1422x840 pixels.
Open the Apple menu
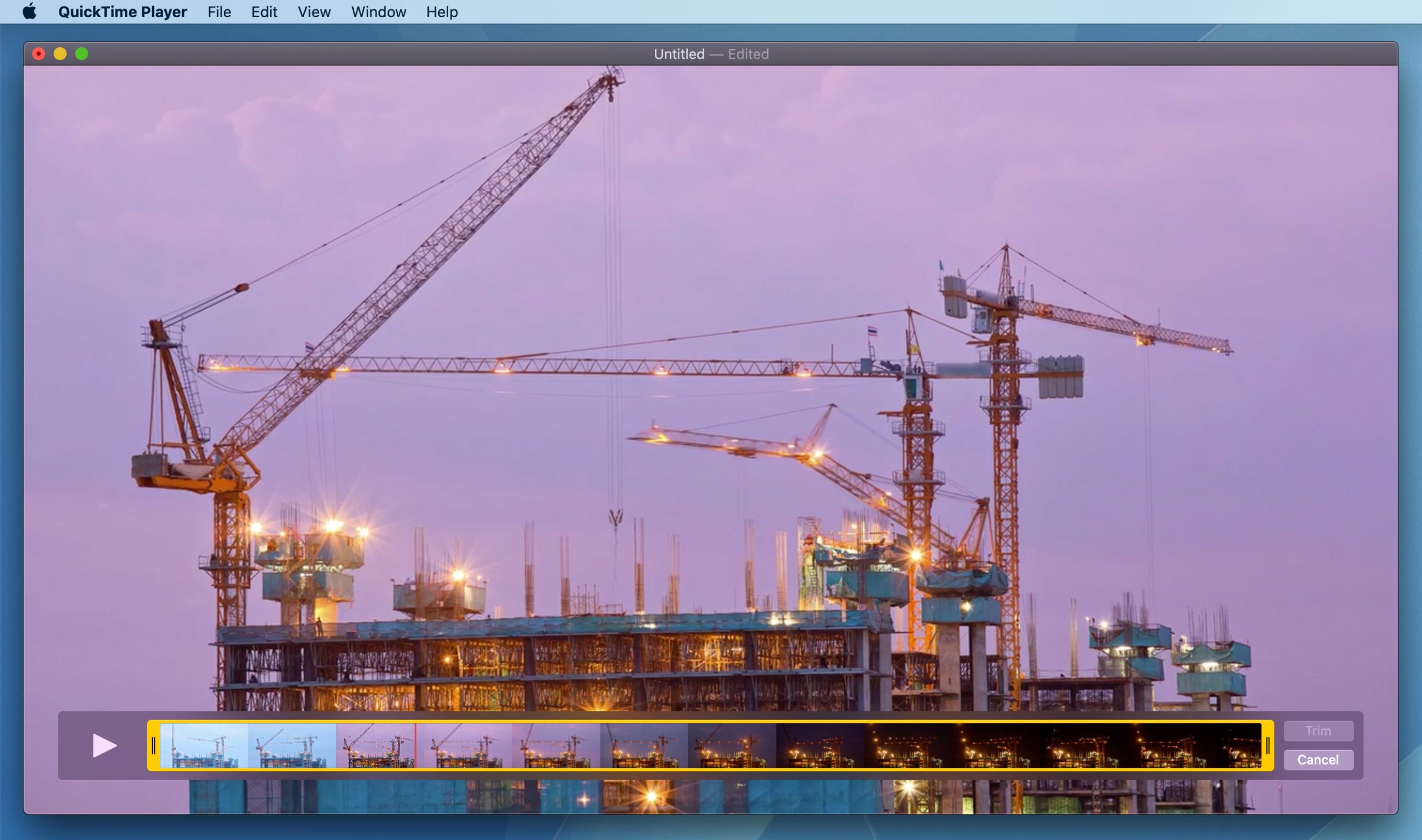tap(29, 11)
